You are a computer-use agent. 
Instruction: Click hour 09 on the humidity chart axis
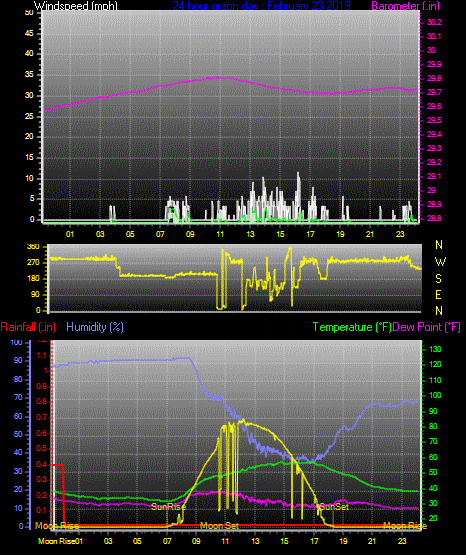(x=196, y=541)
